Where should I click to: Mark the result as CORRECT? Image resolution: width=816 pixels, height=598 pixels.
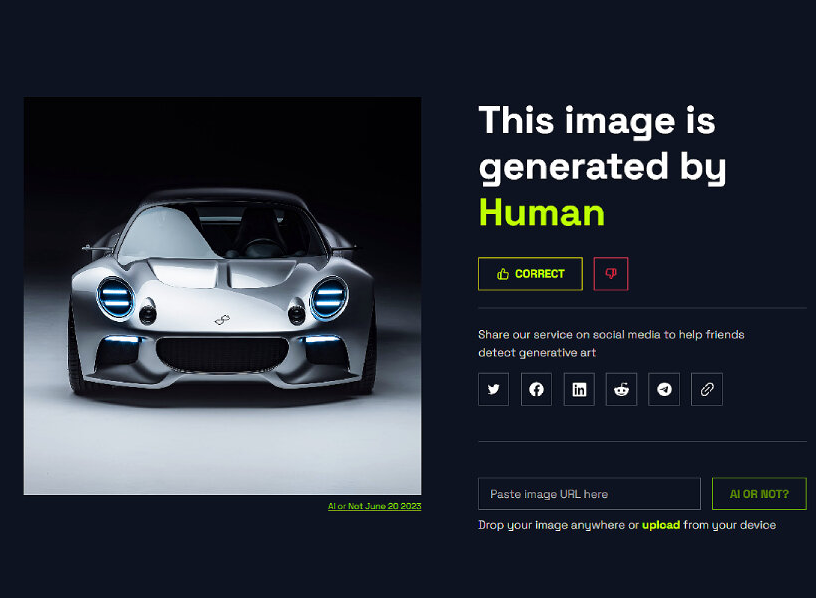coord(530,274)
